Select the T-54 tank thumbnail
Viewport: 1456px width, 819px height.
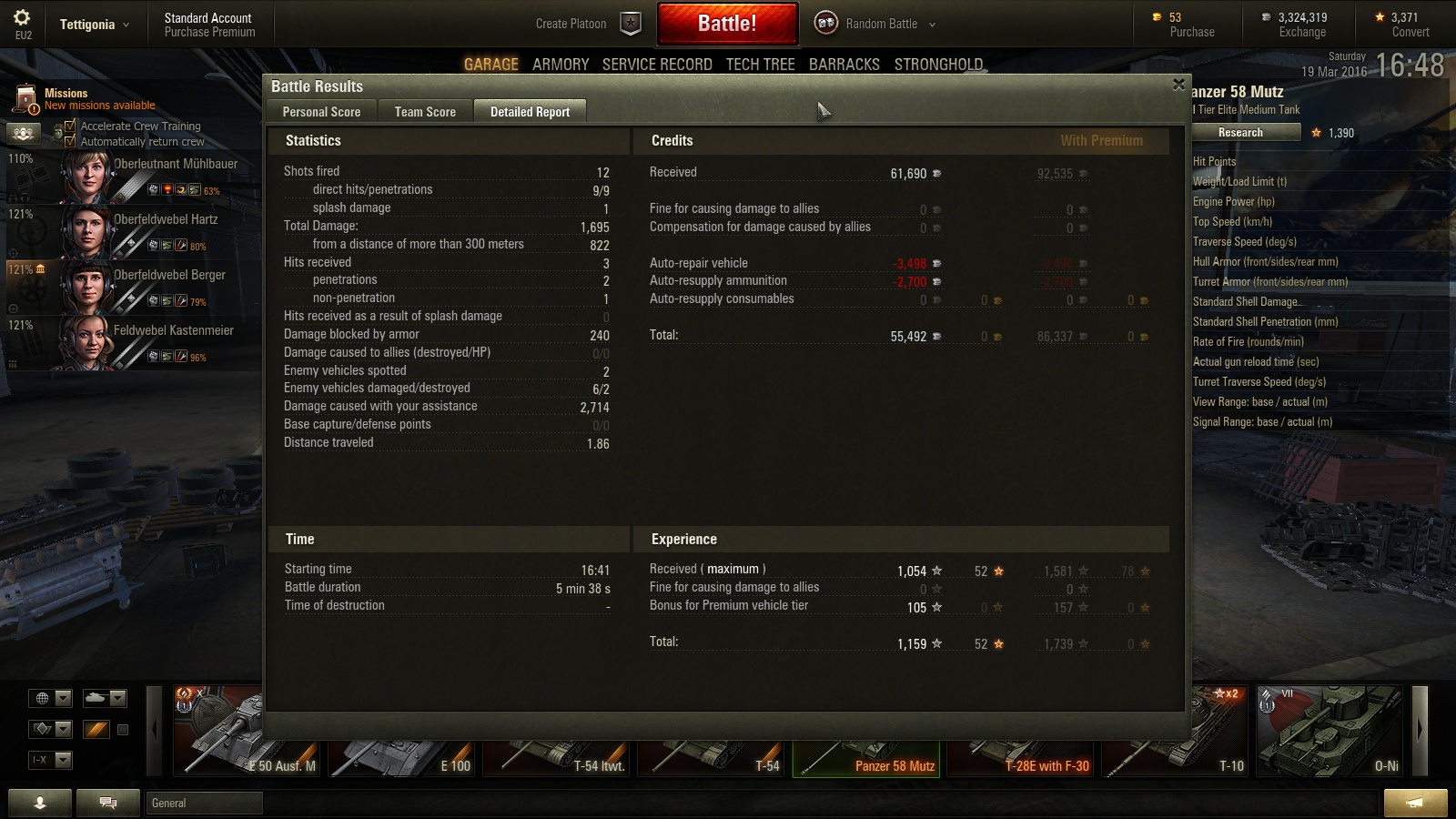[x=713, y=744]
